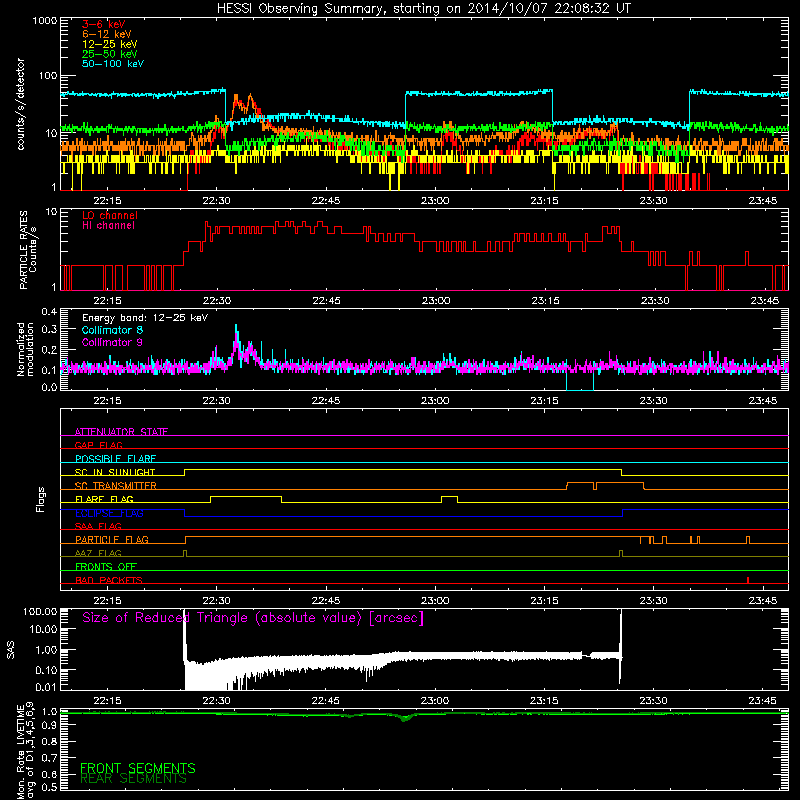
Task: Click the SC IN SUNLIGHT flag label
Action: click(x=115, y=472)
